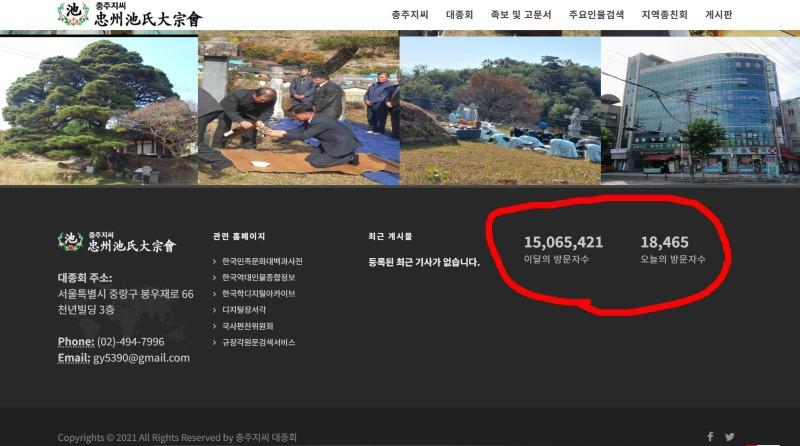
Task: Click the header 忠州池氏大宗會 logo
Action: [130, 15]
